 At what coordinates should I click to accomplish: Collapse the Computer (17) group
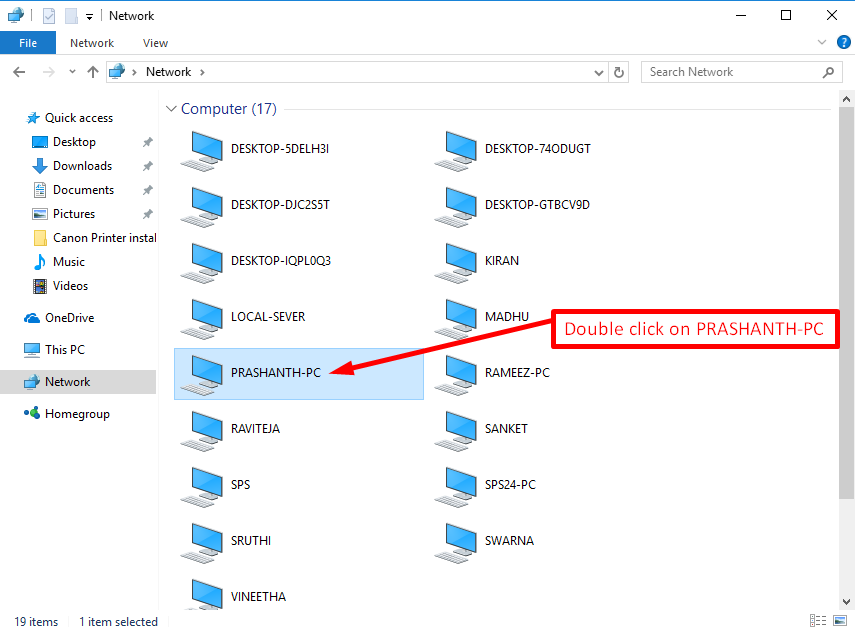tap(170, 108)
